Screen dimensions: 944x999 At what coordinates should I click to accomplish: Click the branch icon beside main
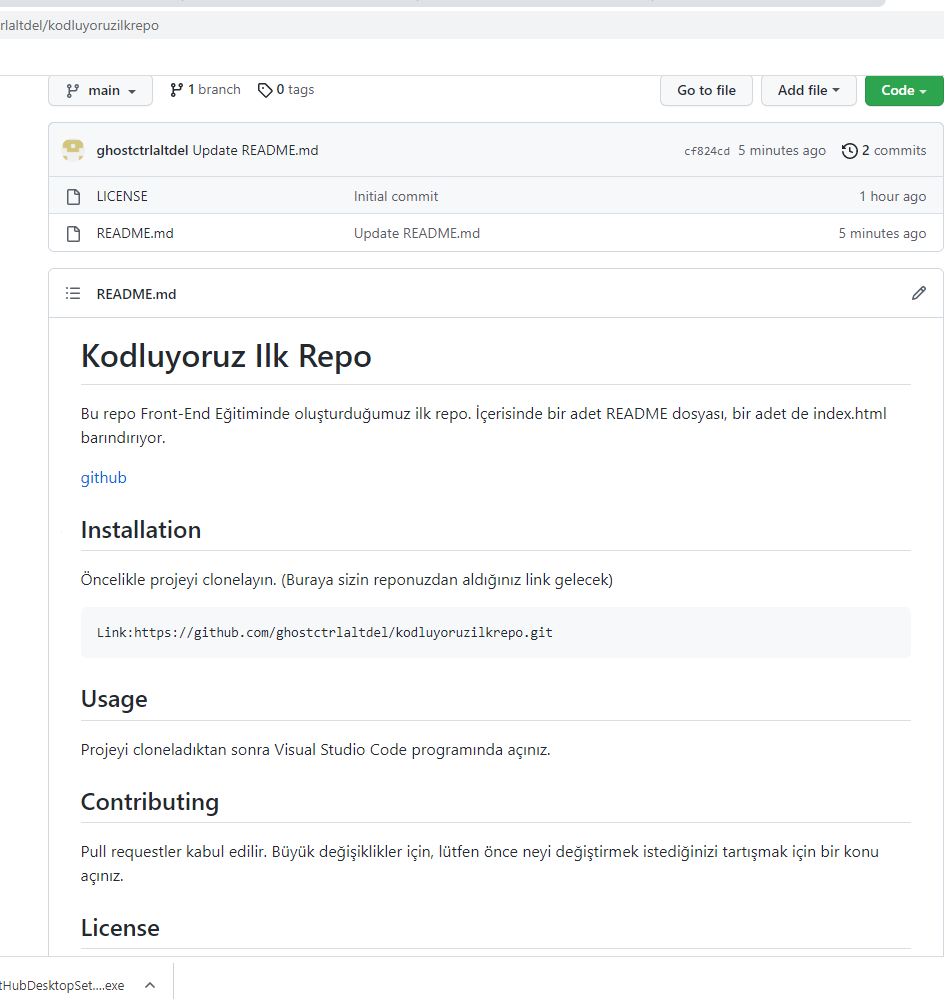point(73,91)
